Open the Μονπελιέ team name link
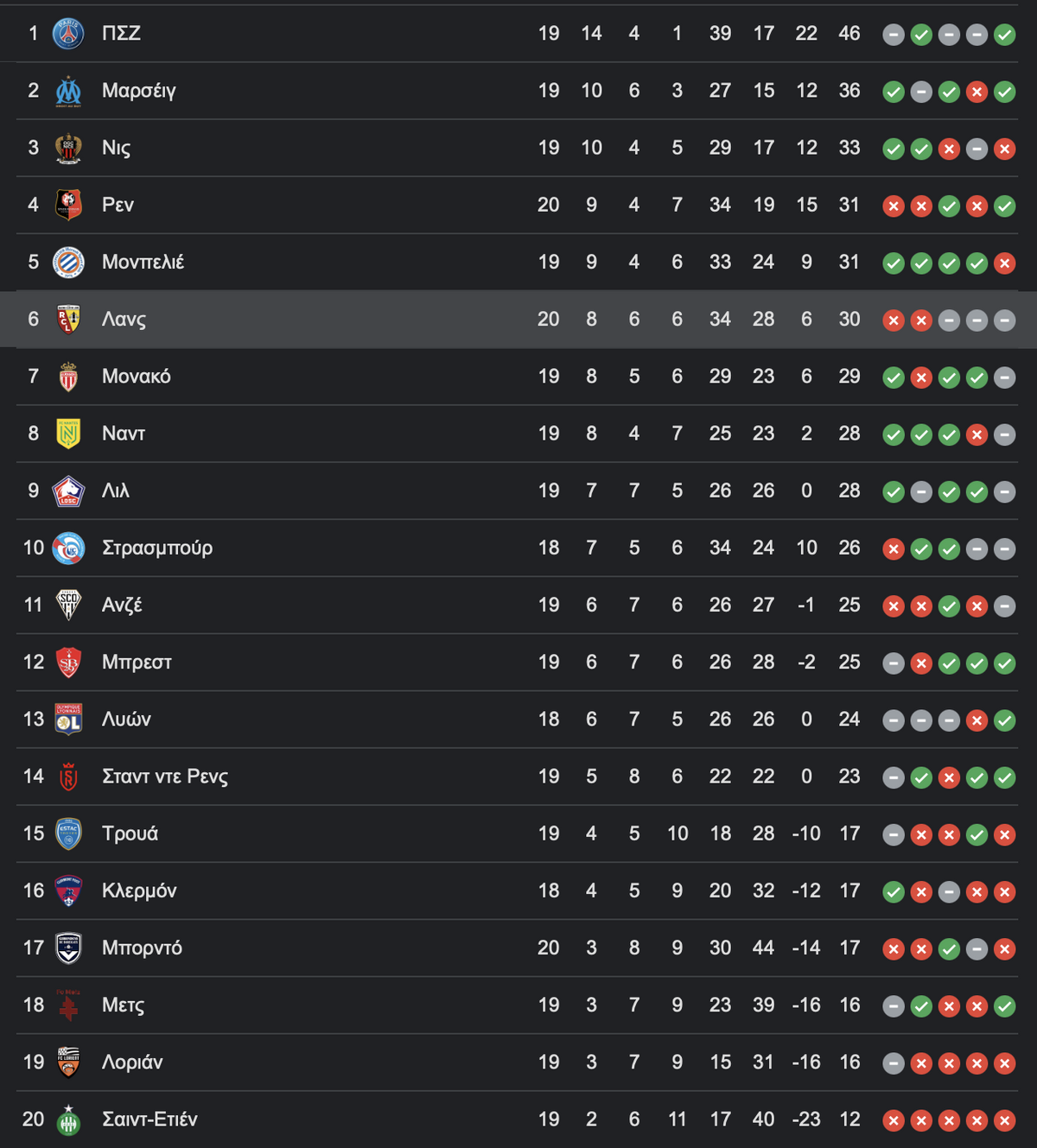1037x1148 pixels. (x=143, y=262)
